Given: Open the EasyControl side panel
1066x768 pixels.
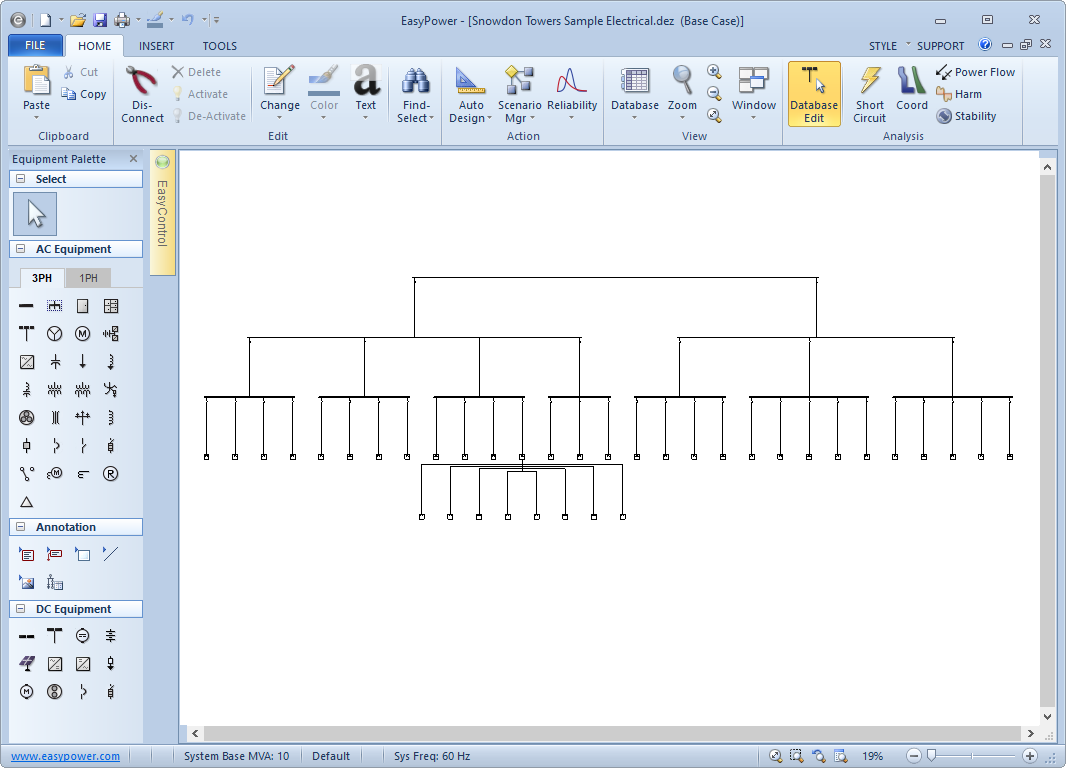Looking at the screenshot, I should click(162, 212).
